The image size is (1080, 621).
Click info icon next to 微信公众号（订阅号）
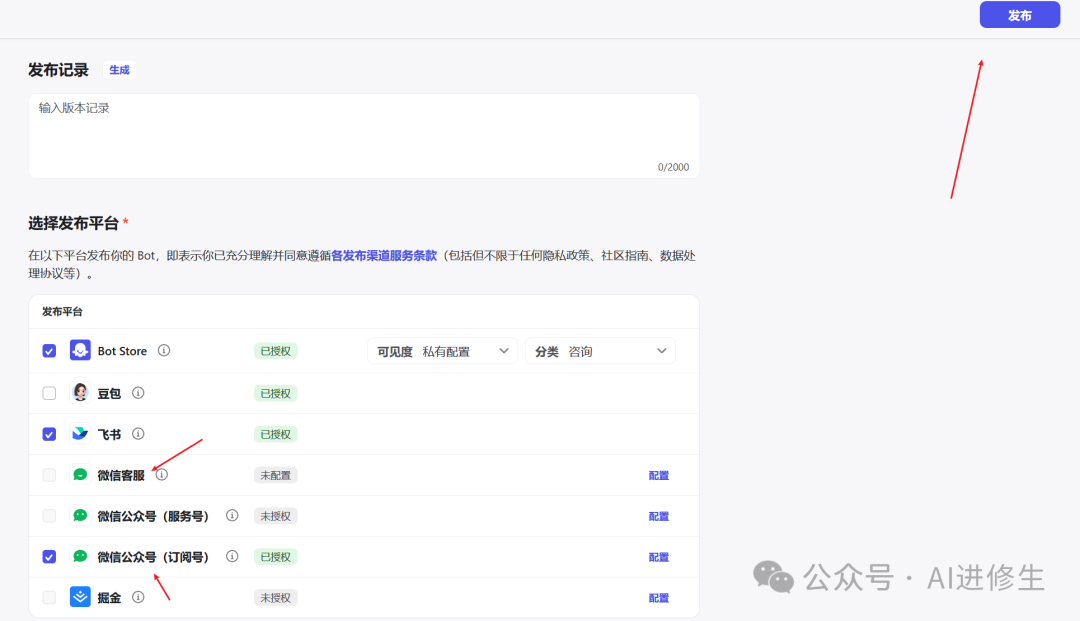tap(232, 557)
